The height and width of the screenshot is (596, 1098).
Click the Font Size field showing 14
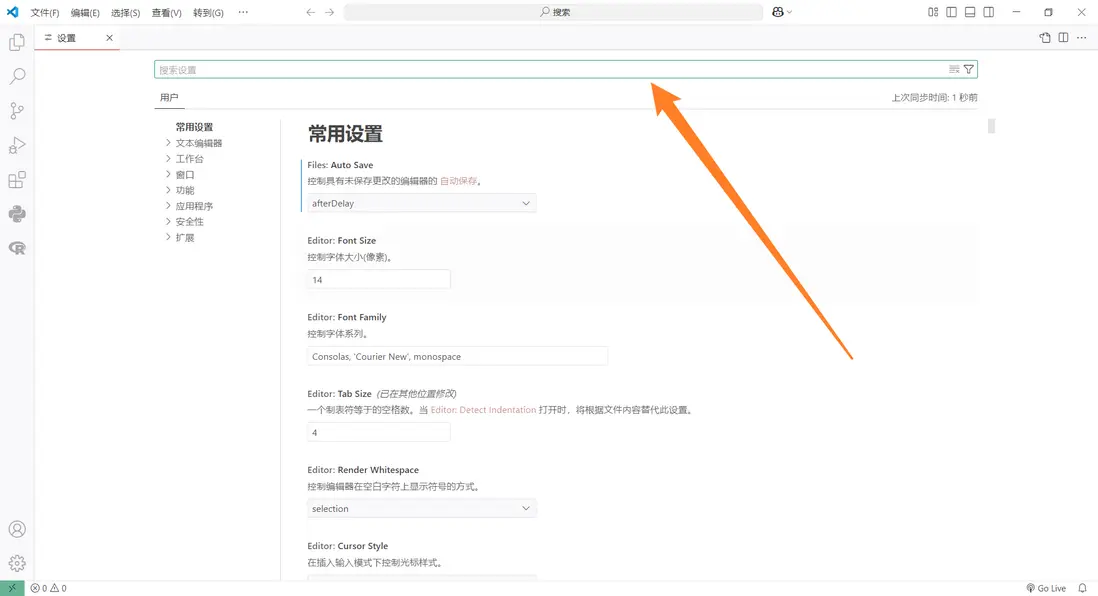(x=379, y=279)
